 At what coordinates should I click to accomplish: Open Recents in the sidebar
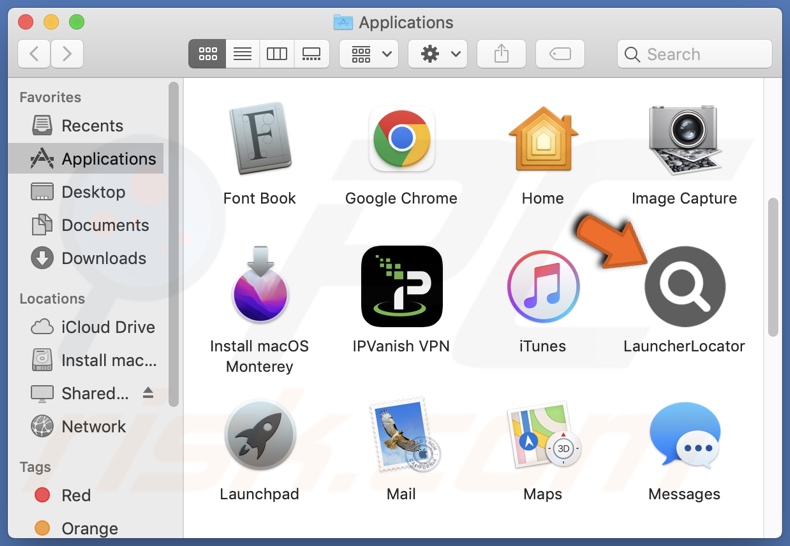[x=86, y=125]
